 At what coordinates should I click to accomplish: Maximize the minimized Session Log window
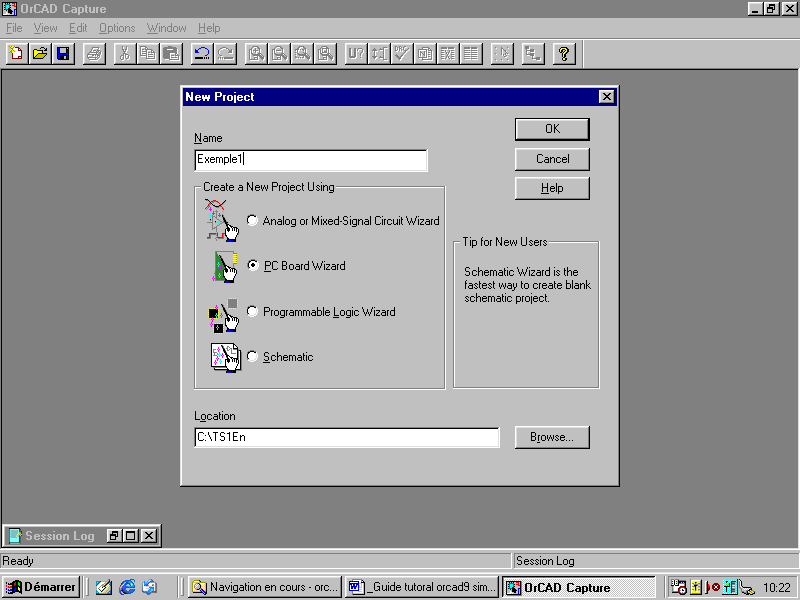[131, 535]
